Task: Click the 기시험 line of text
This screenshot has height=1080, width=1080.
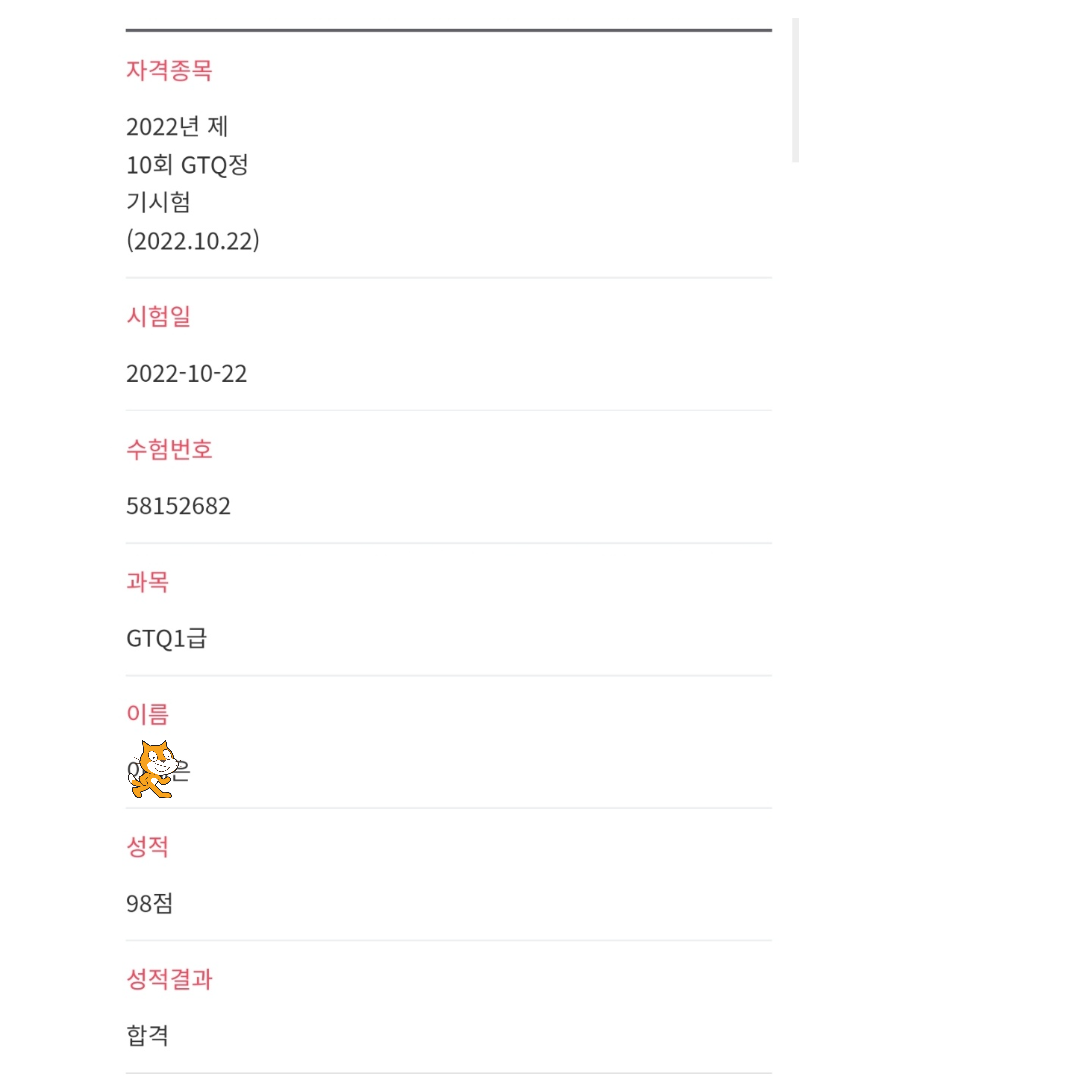Action: pyautogui.click(x=158, y=202)
